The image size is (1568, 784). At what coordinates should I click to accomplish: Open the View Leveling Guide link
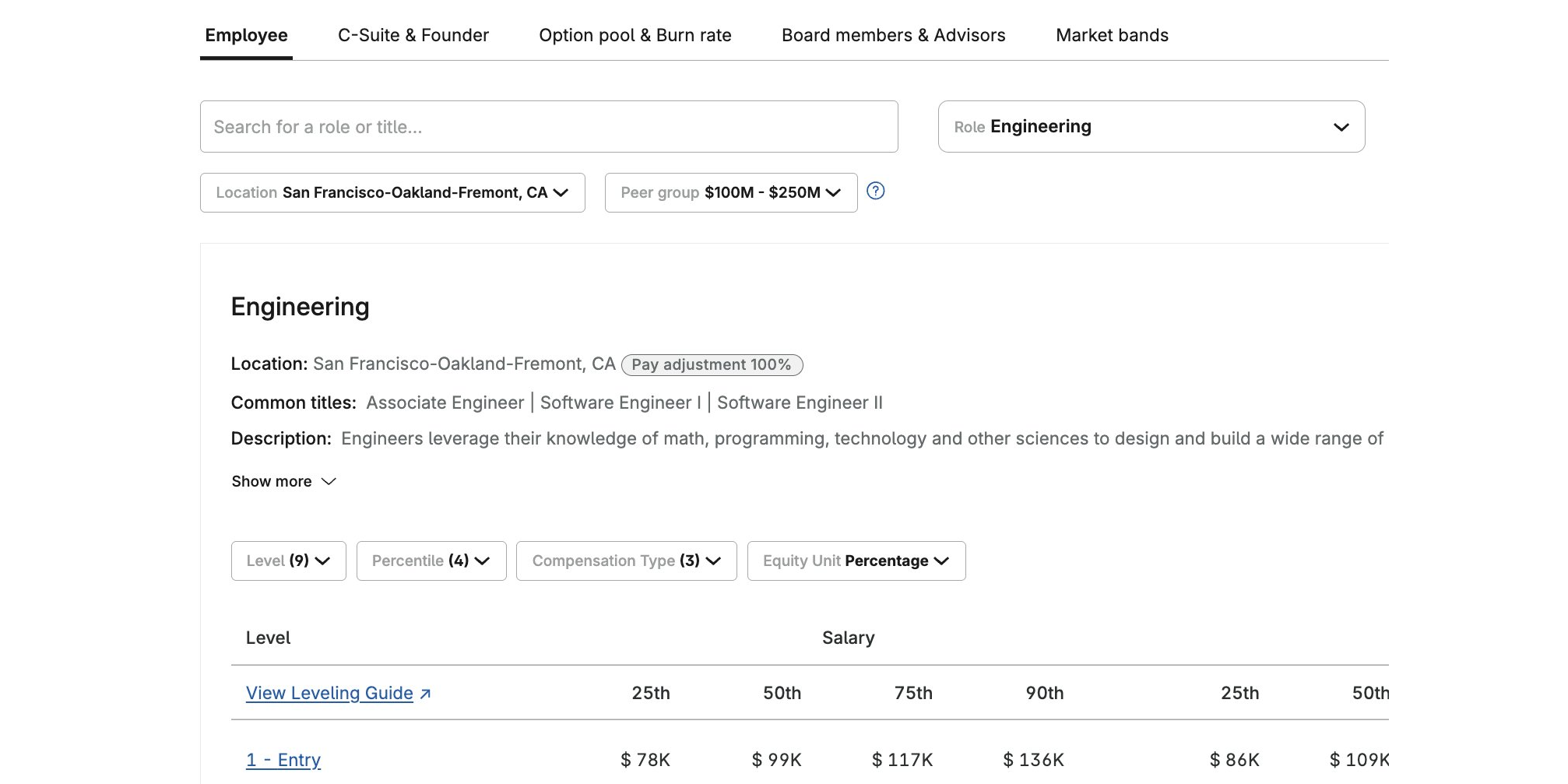coord(329,692)
